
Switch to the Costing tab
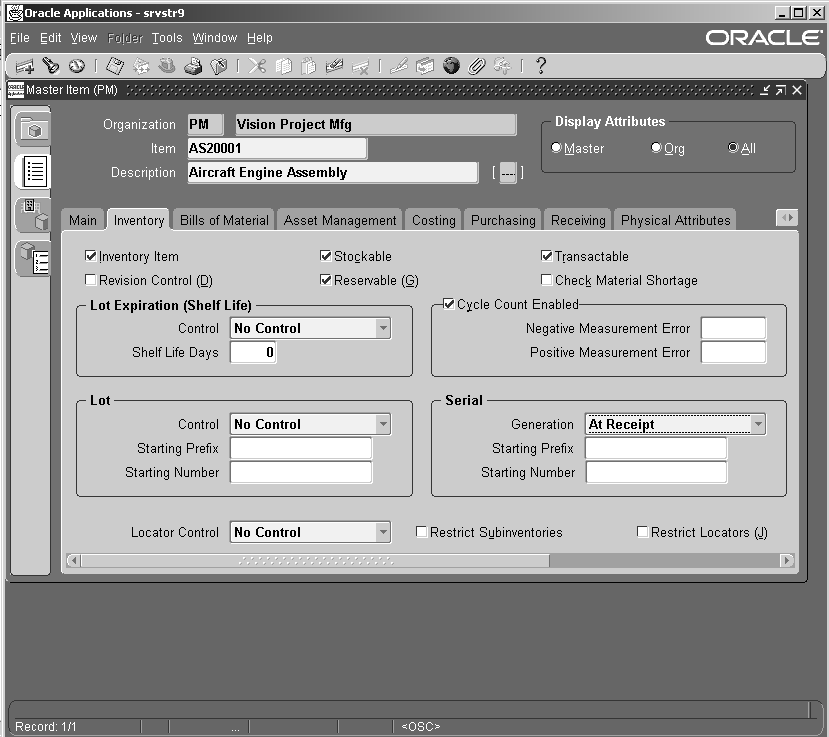(x=434, y=220)
